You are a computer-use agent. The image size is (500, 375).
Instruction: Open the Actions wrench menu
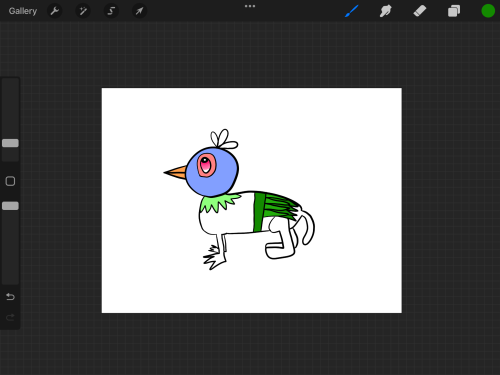[55, 11]
